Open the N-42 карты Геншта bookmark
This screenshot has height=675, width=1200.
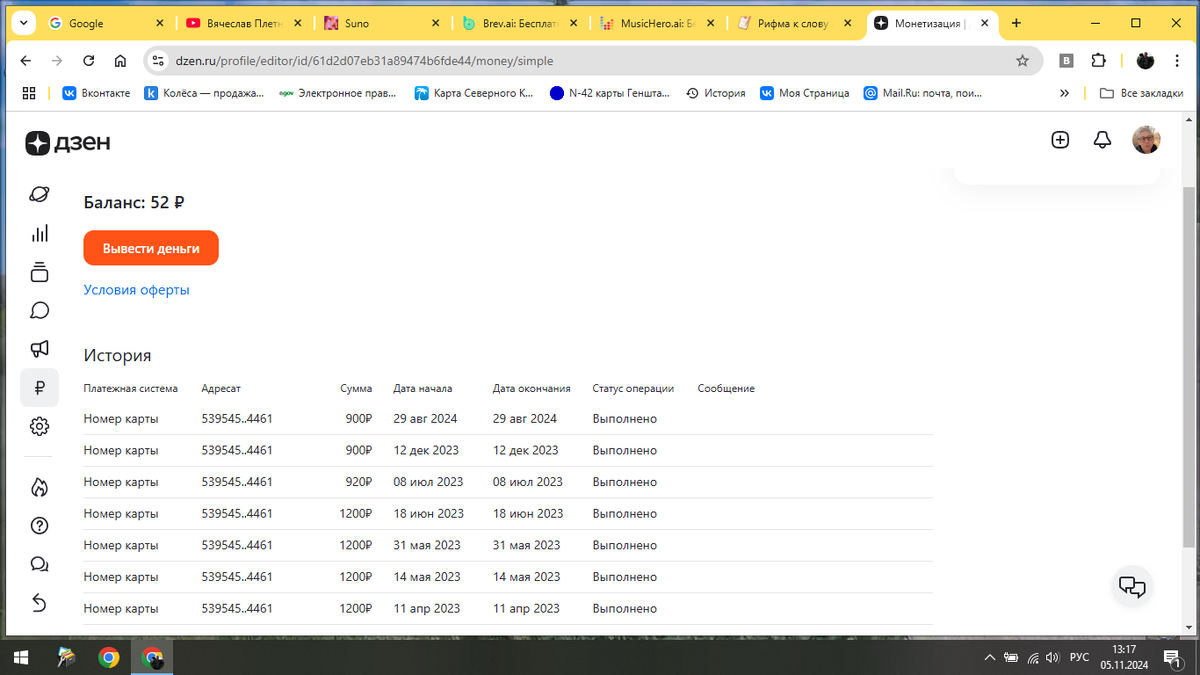point(610,93)
